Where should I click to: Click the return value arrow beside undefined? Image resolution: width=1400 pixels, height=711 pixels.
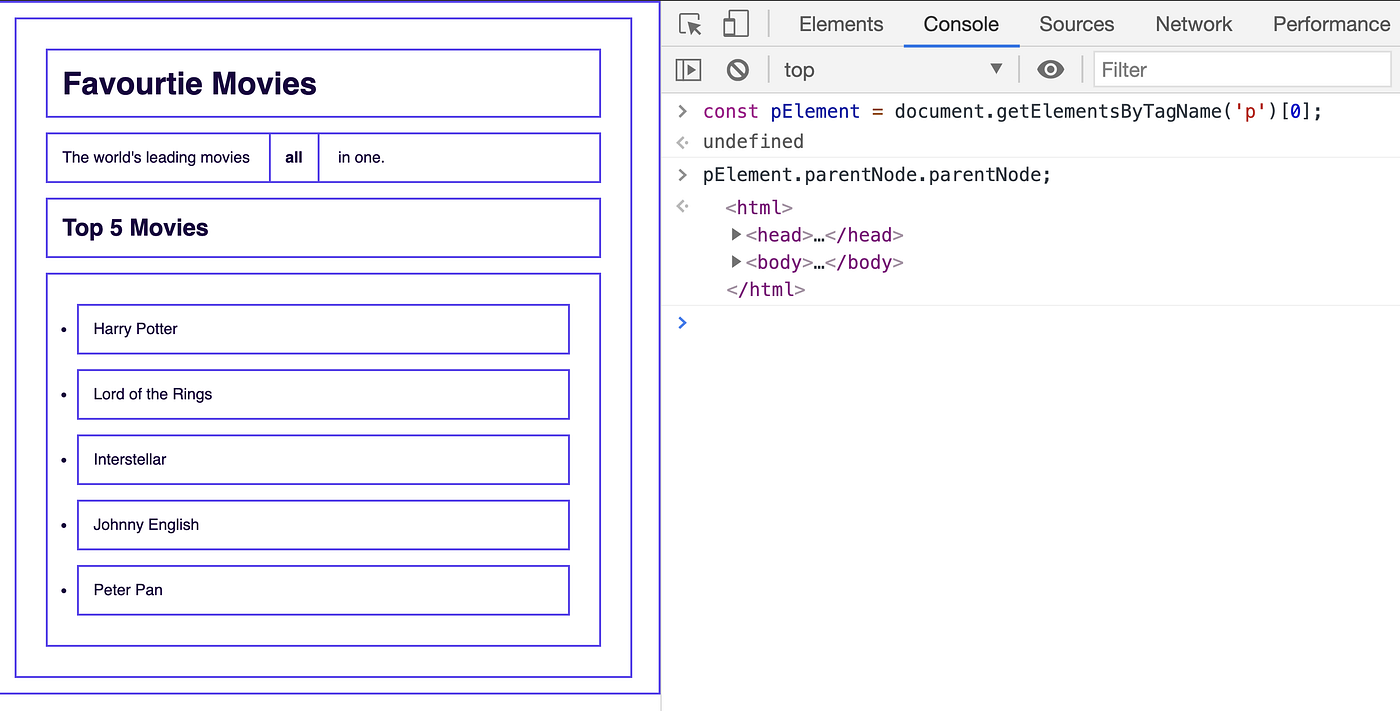coord(682,141)
